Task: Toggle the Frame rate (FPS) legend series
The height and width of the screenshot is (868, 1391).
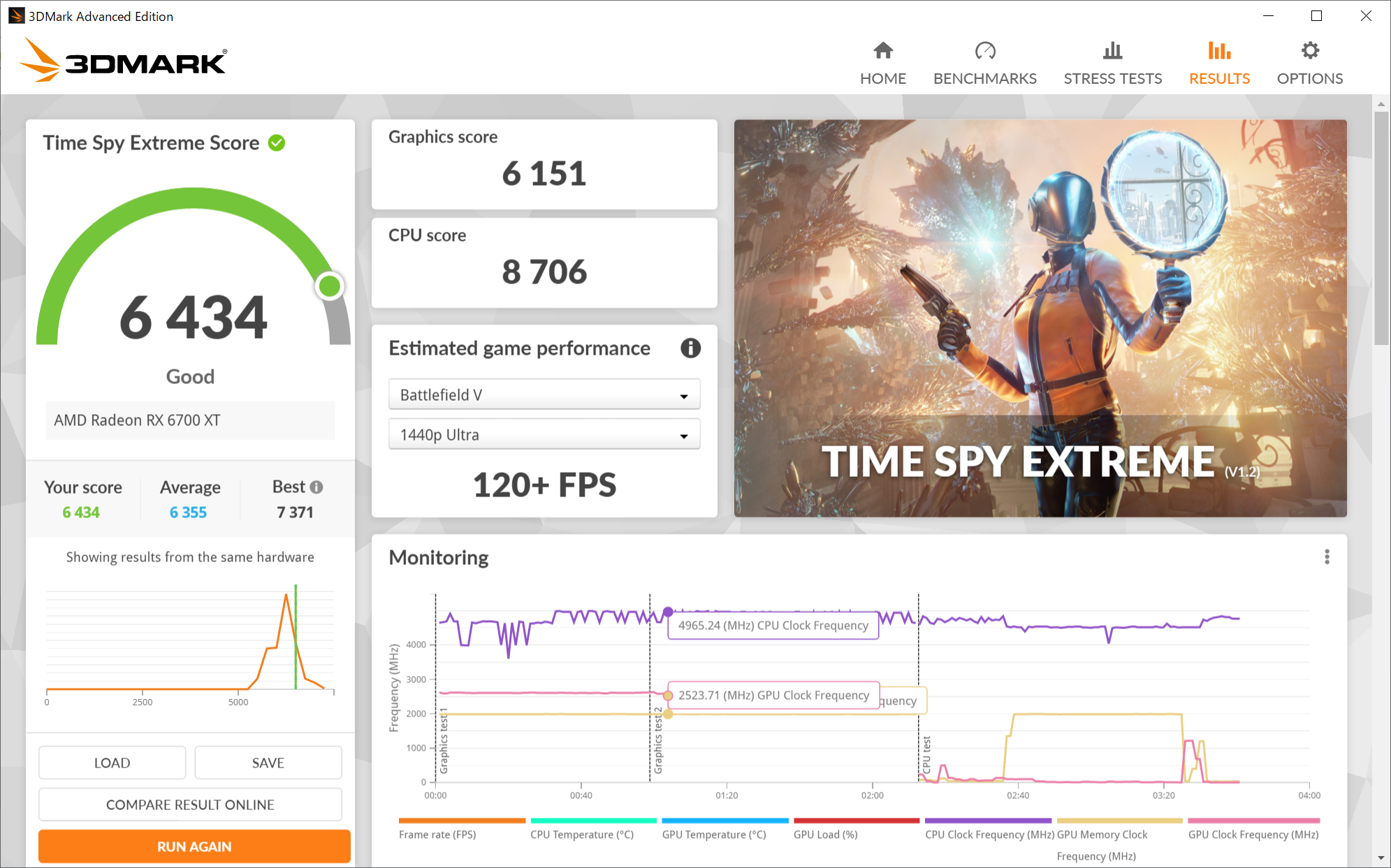Action: (437, 834)
